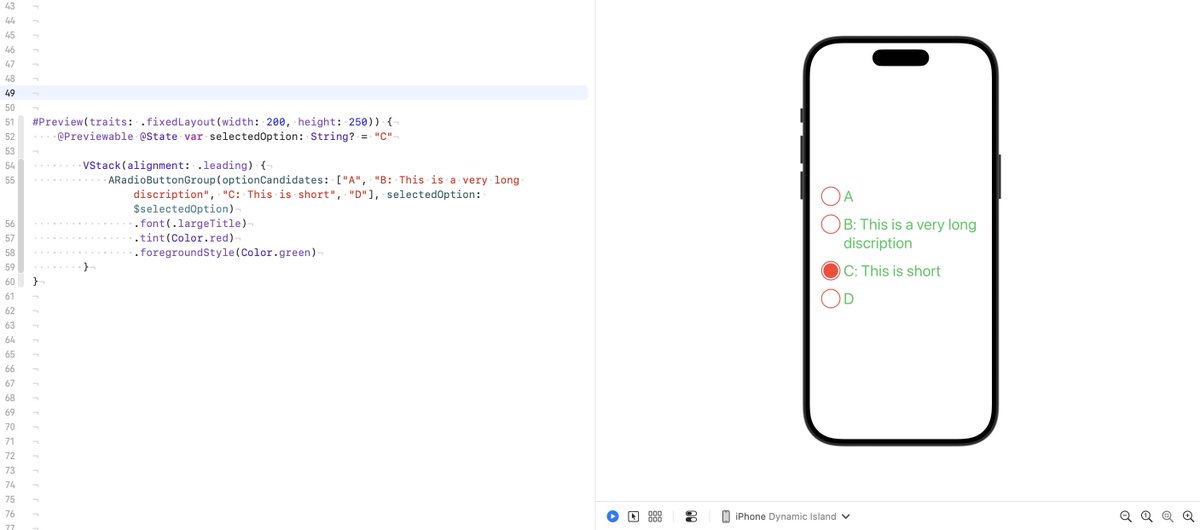Click the "D" option label in preview
This screenshot has height=530, width=1200.
(849, 299)
